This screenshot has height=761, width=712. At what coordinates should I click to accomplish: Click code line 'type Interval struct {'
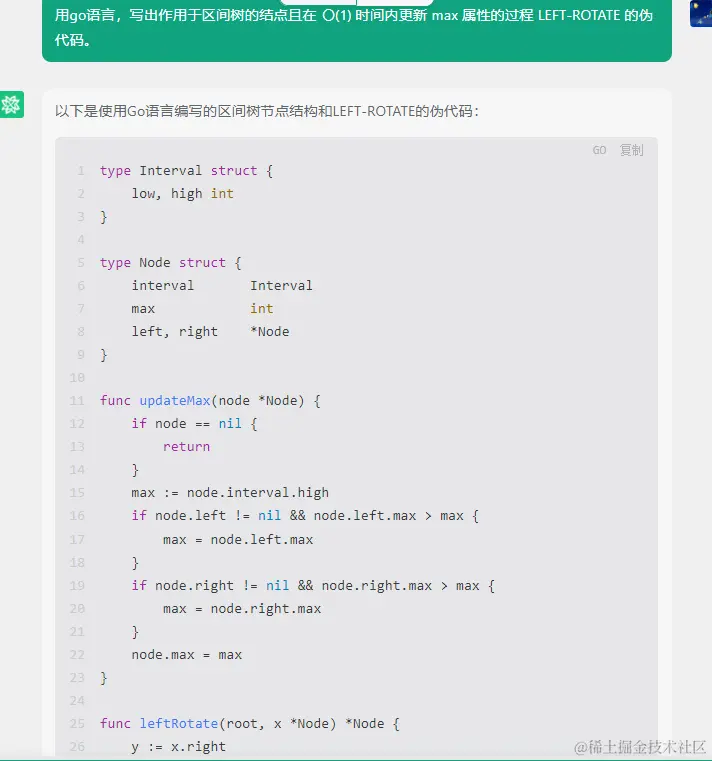(x=186, y=171)
